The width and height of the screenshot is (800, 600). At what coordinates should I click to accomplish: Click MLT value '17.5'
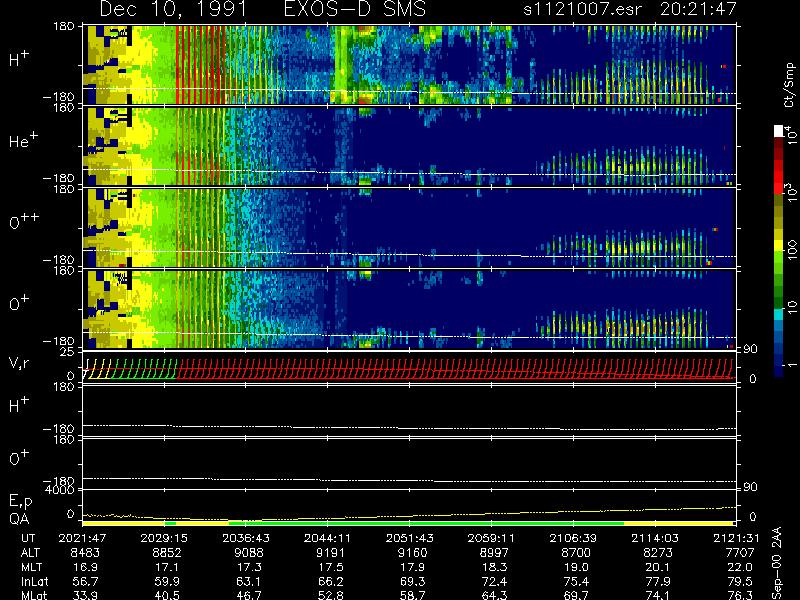(x=330, y=567)
